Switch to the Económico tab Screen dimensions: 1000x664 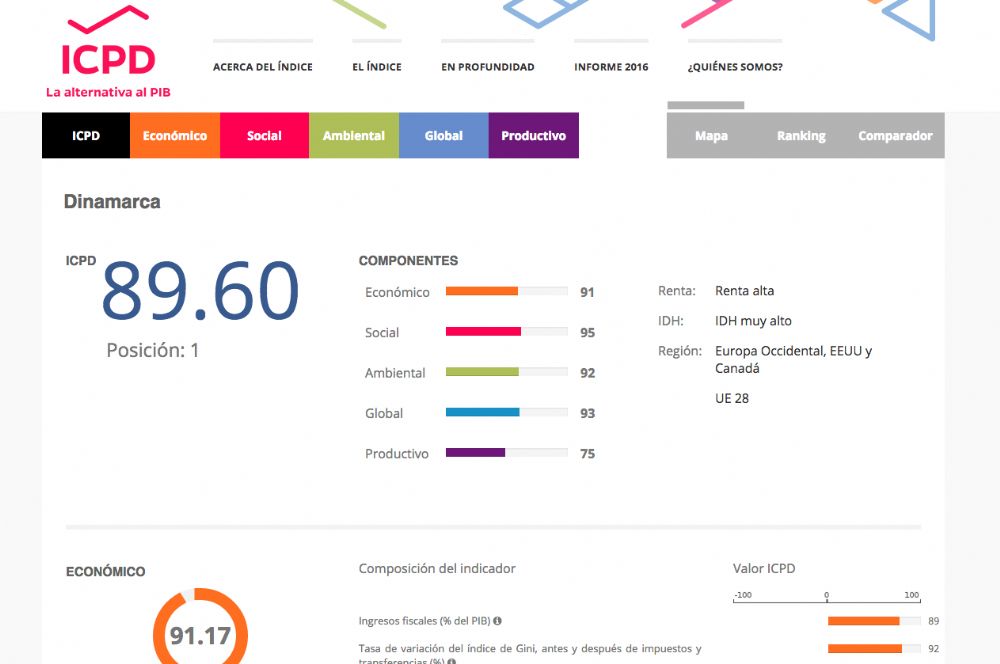point(175,136)
